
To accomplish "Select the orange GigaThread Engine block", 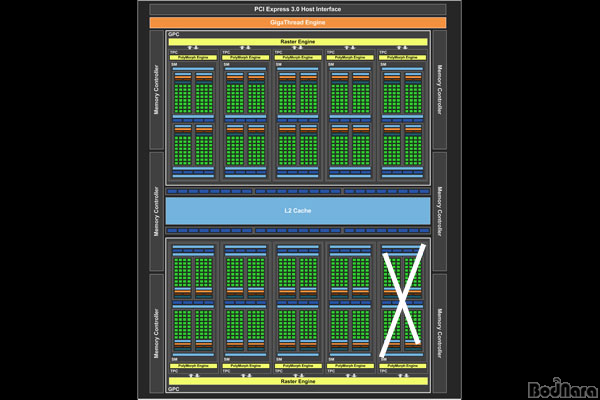I will 298,23.
